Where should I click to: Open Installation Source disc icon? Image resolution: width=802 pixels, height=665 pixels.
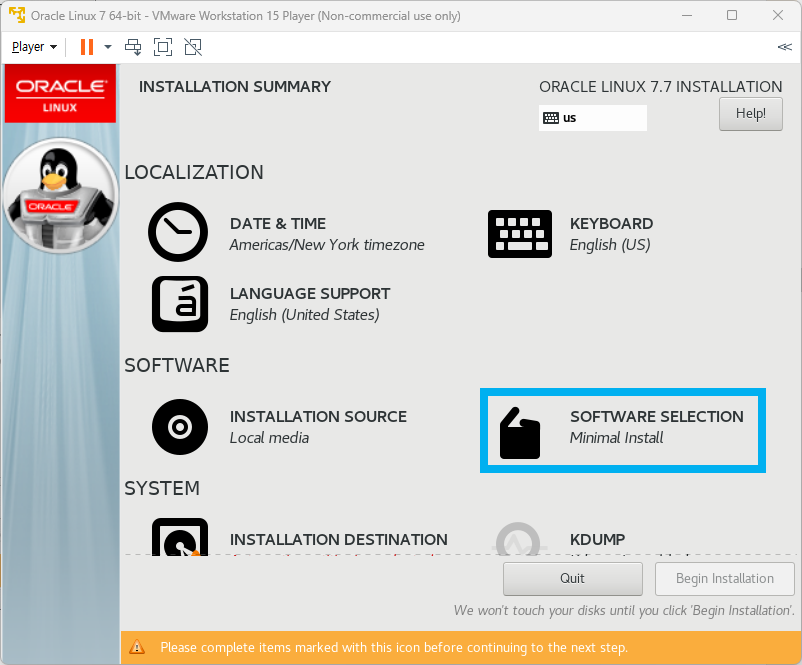click(180, 427)
